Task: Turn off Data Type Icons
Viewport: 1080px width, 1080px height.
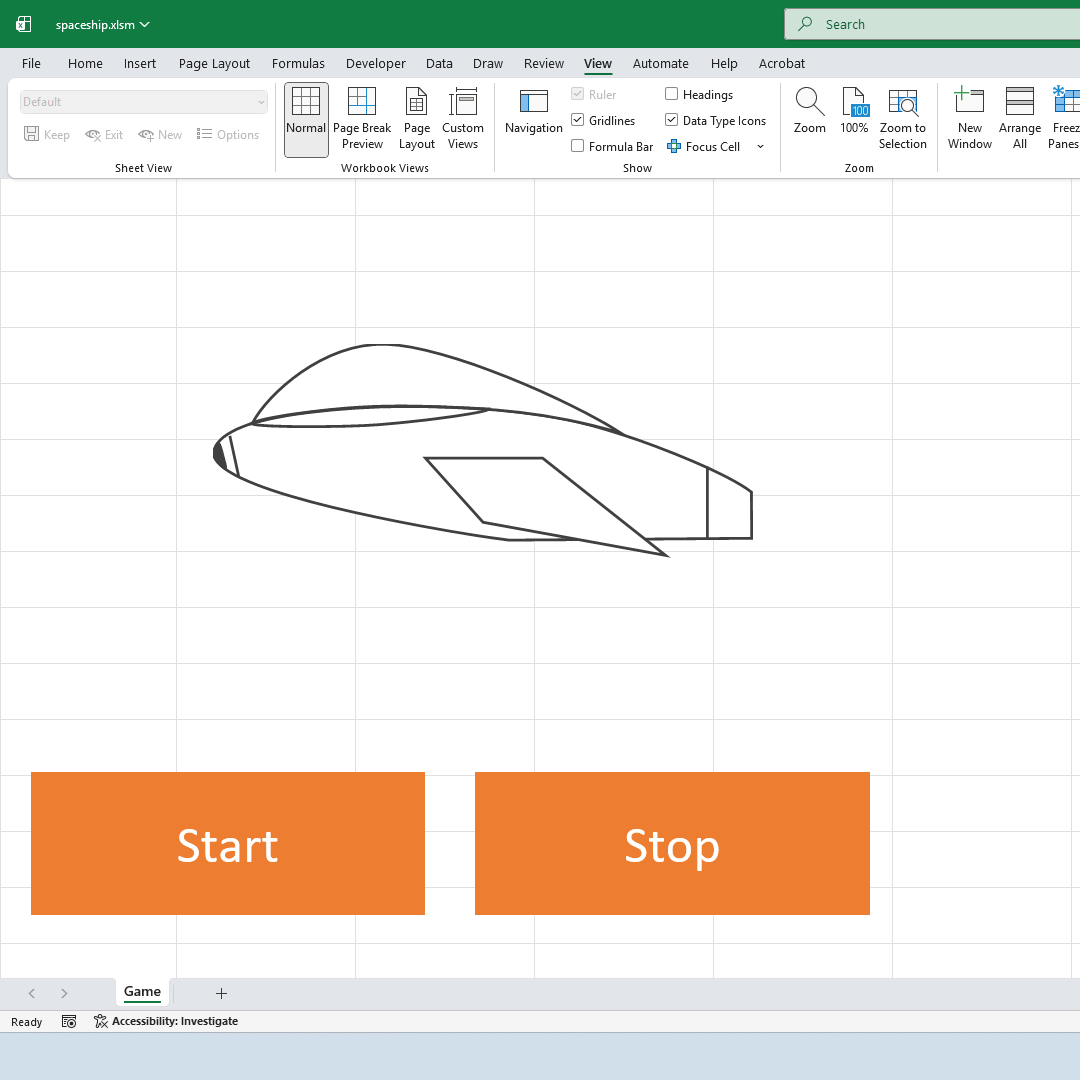Action: pyautogui.click(x=670, y=119)
